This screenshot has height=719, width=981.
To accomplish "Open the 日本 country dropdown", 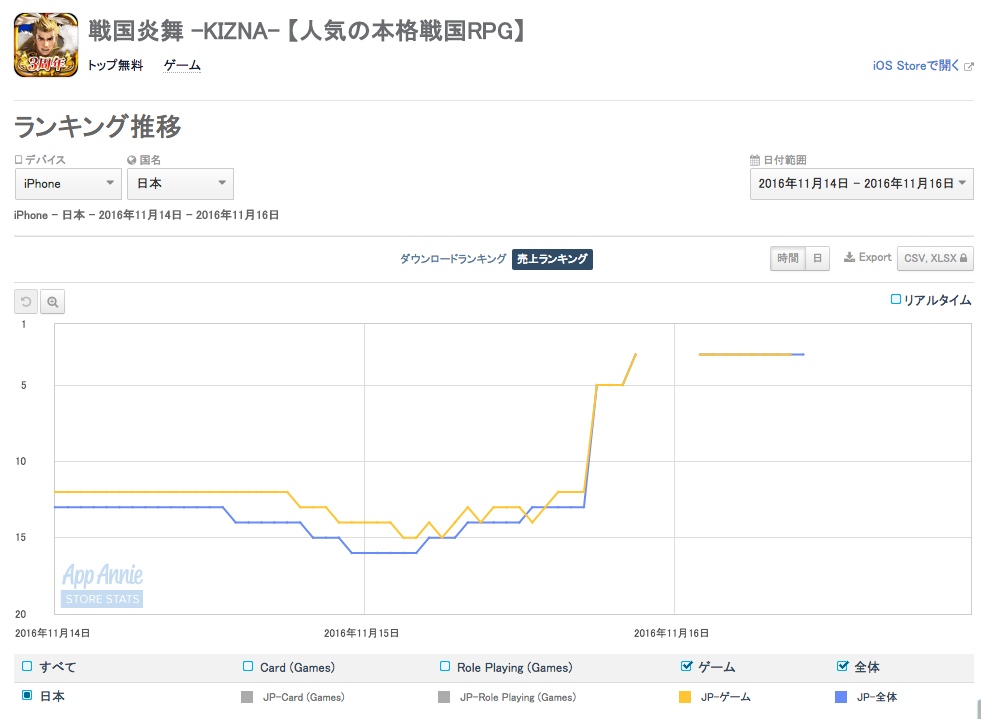I will [180, 184].
